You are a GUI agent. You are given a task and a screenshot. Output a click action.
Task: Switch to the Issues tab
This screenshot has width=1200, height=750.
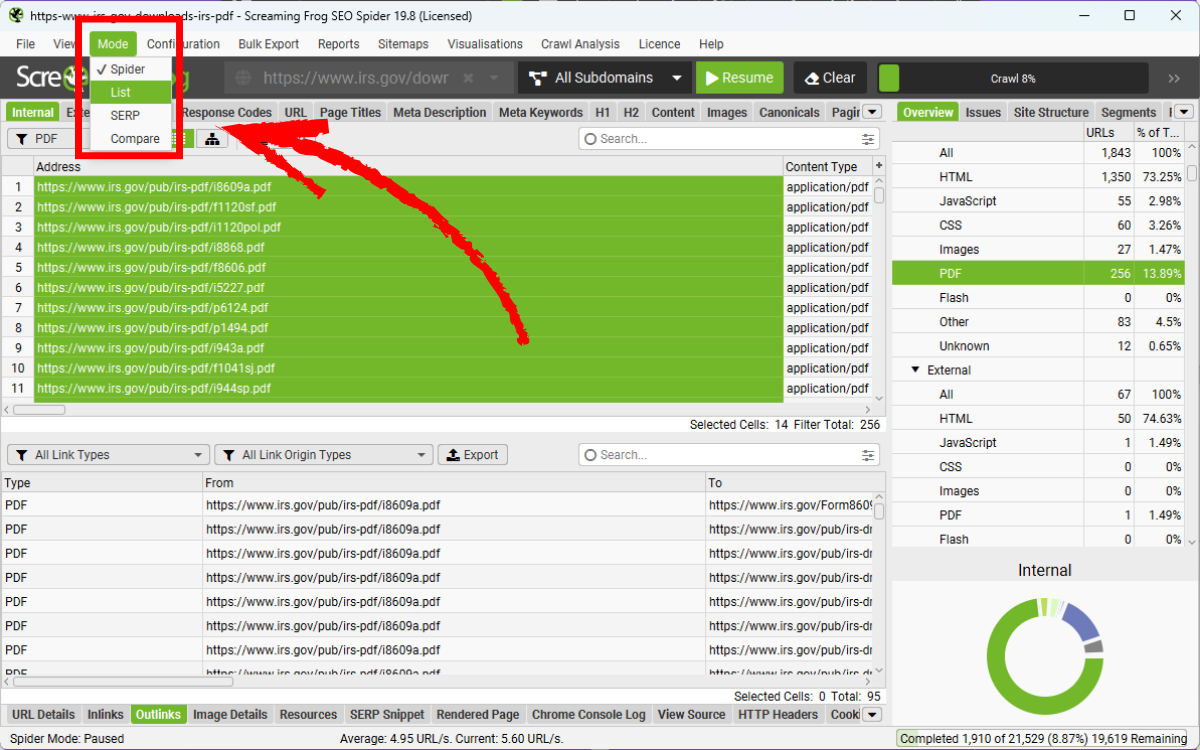point(983,112)
